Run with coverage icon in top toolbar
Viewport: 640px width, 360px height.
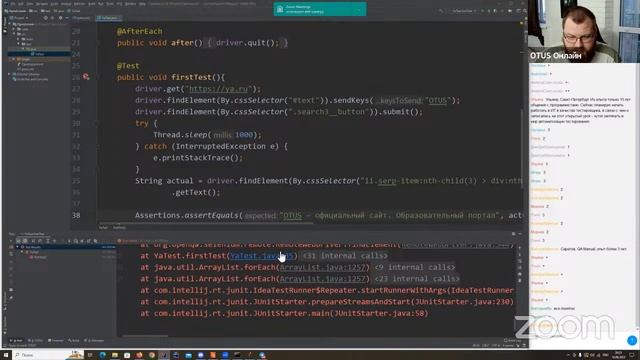coord(495,11)
